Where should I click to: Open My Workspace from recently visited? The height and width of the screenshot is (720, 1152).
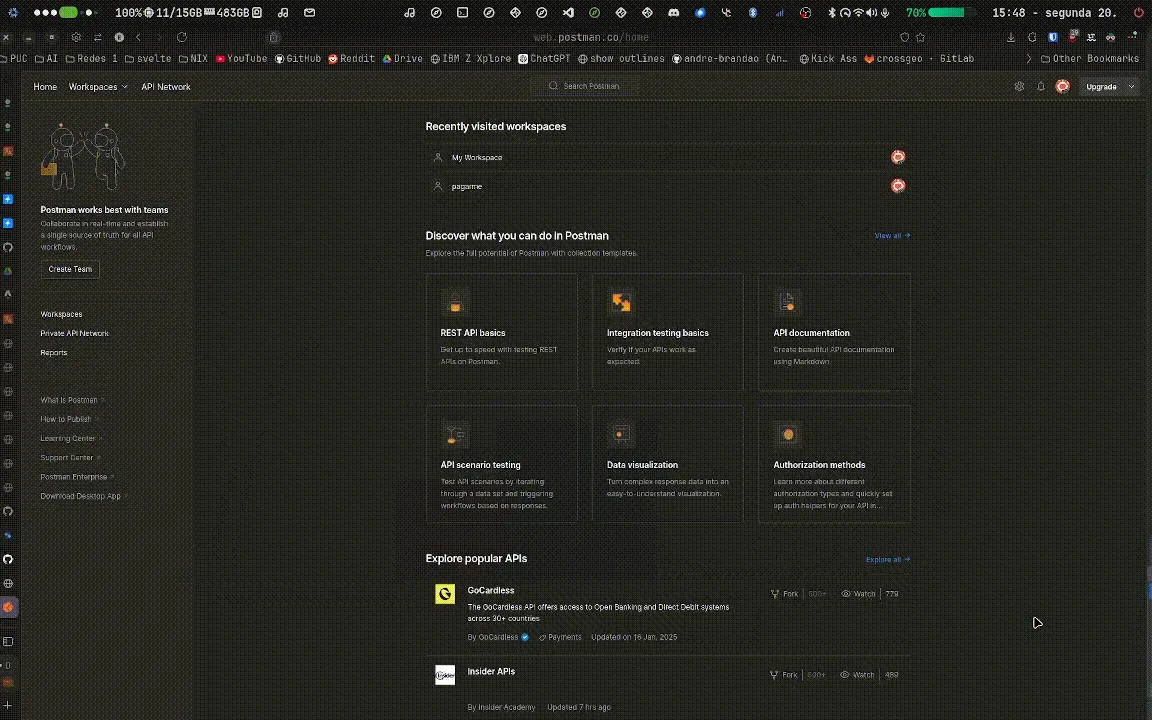[x=668, y=157]
